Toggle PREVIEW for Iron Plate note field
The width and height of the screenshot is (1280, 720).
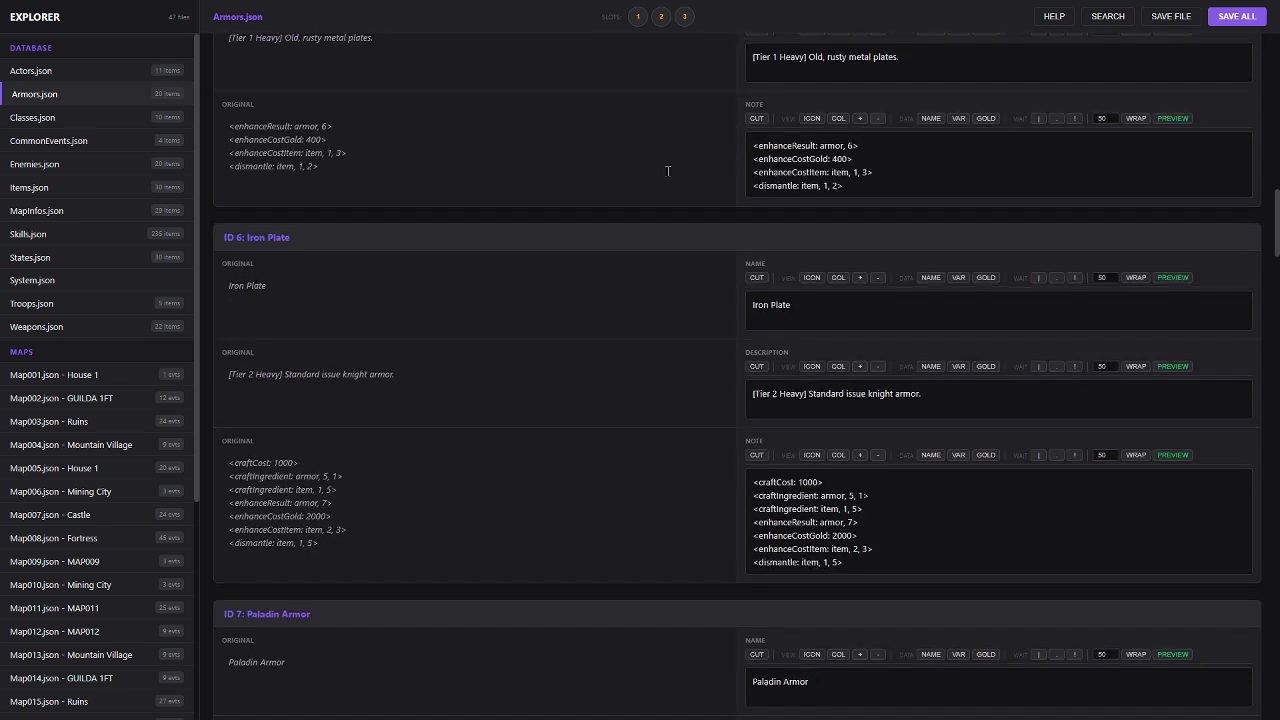point(1173,455)
